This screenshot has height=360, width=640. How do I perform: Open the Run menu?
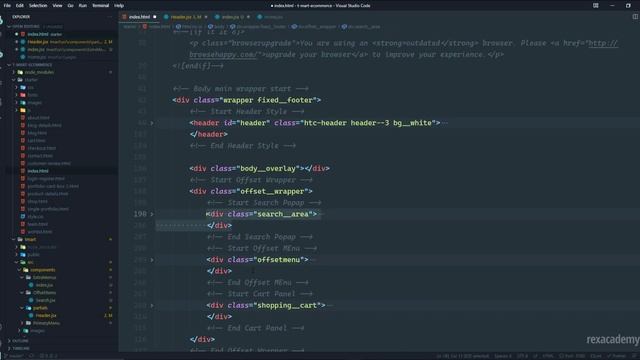coord(82,6)
